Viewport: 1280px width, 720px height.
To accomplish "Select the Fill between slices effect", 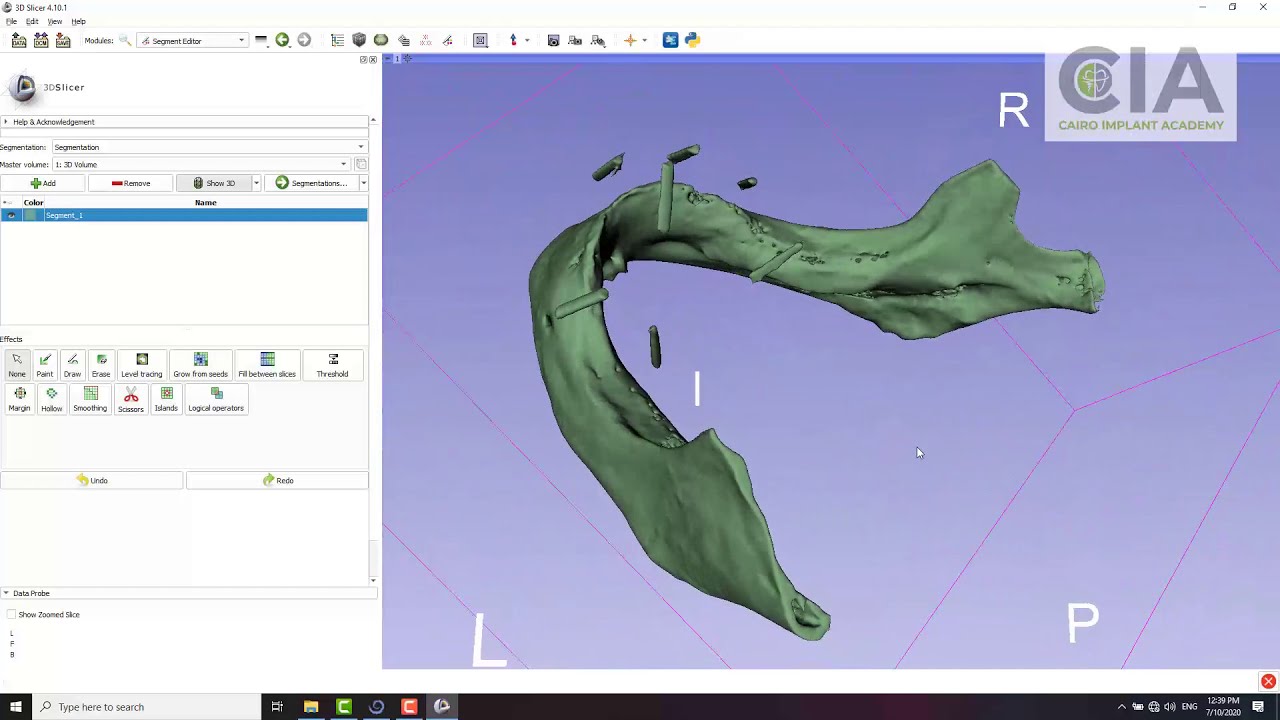I will [x=267, y=365].
